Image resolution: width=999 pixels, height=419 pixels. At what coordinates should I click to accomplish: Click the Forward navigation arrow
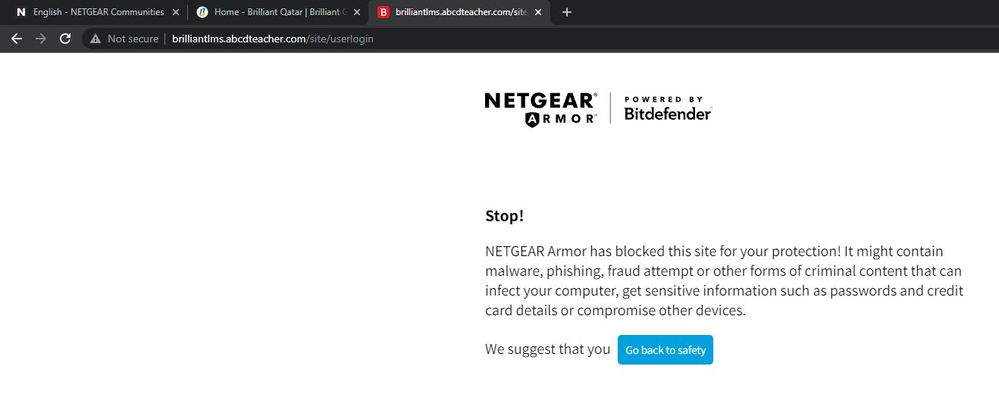41,39
